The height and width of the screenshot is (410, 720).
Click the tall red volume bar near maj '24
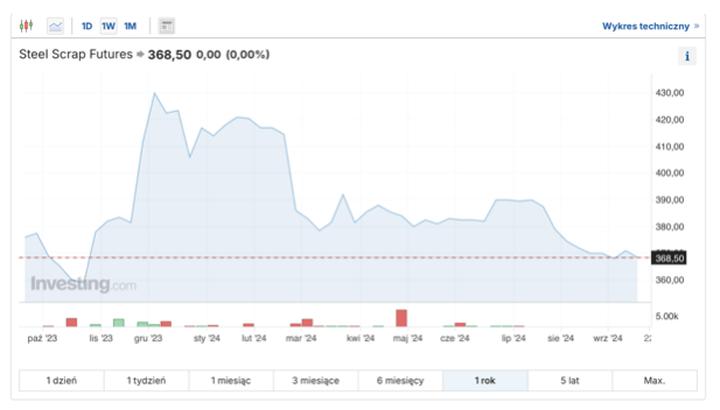click(401, 318)
